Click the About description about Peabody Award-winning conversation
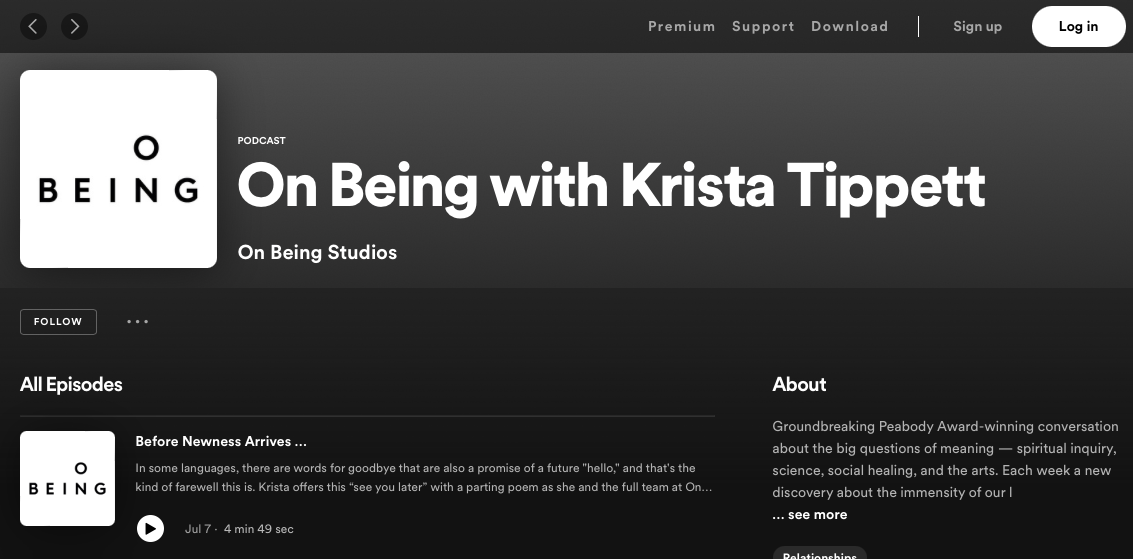The height and width of the screenshot is (559, 1133). click(945, 459)
